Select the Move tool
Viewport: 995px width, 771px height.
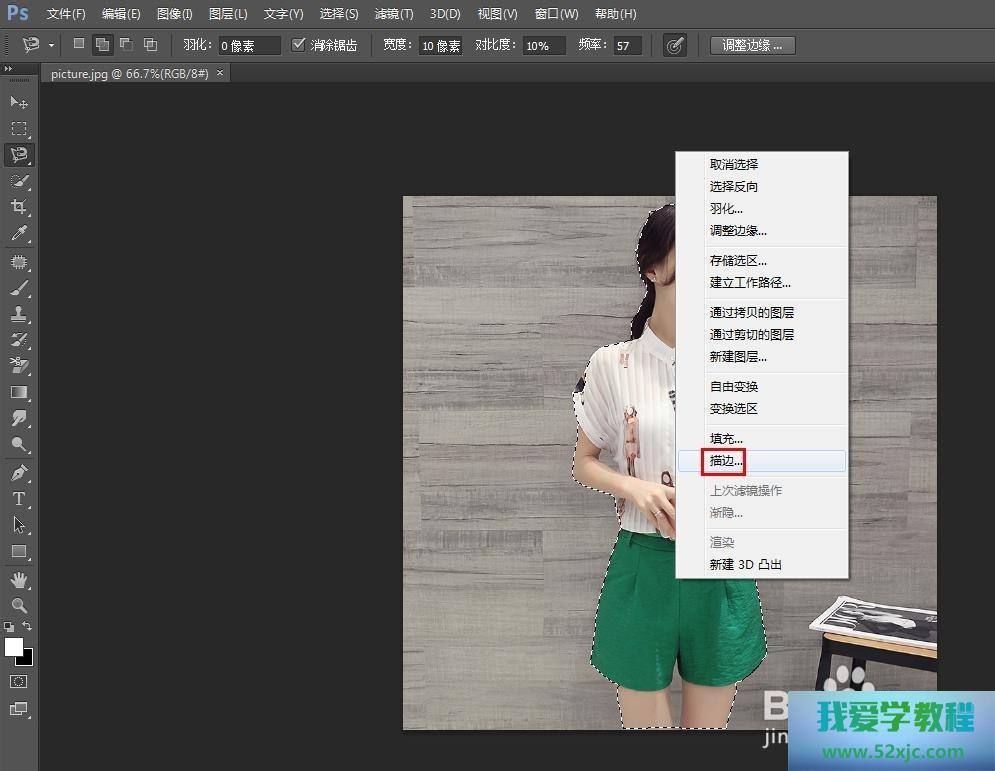[x=18, y=102]
